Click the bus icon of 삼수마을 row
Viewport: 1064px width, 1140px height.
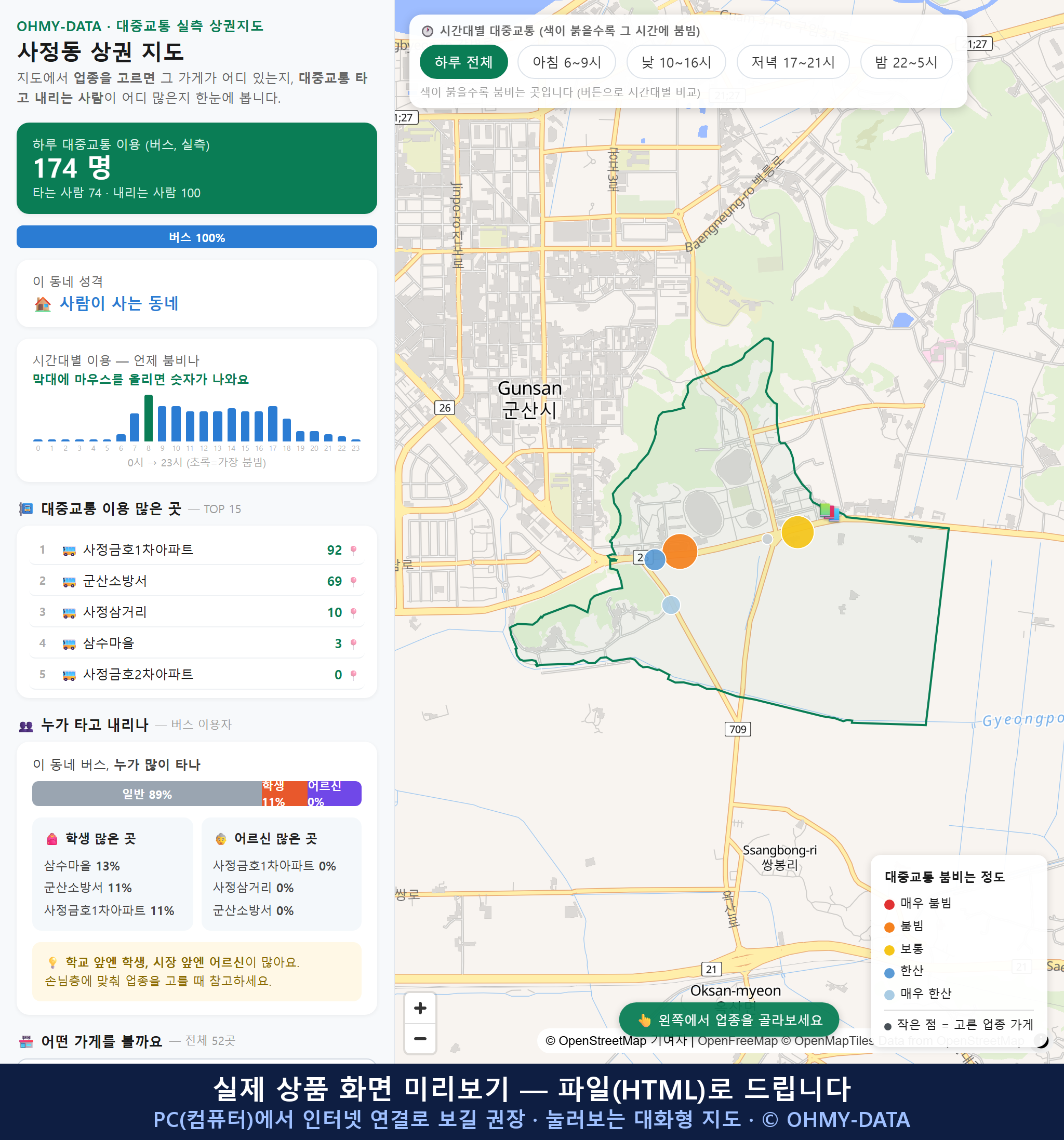coord(69,643)
